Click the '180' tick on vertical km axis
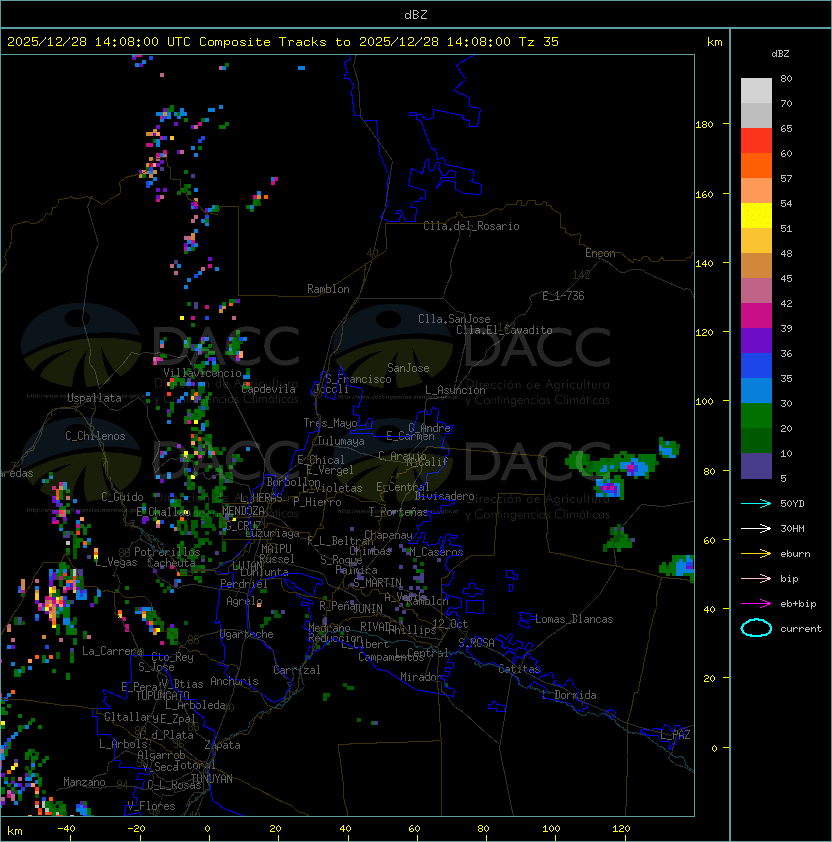 pyautogui.click(x=704, y=125)
